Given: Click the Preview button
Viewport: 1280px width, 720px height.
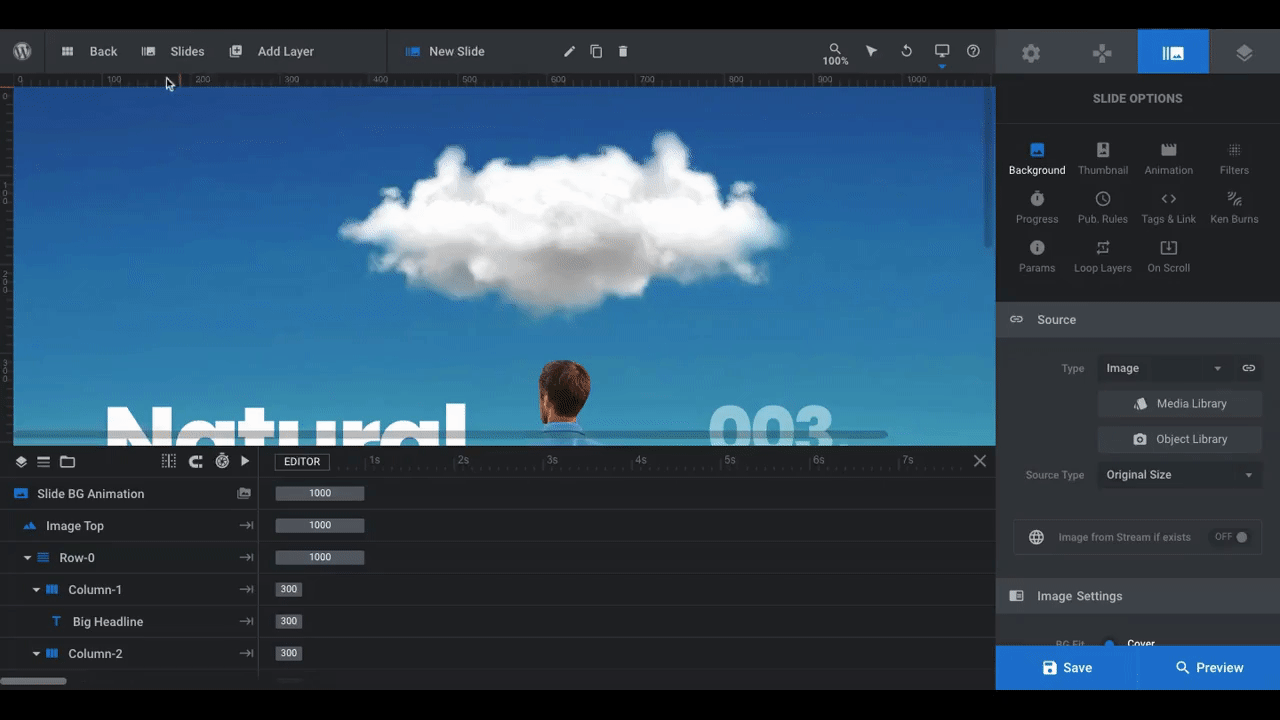Looking at the screenshot, I should click(x=1209, y=668).
